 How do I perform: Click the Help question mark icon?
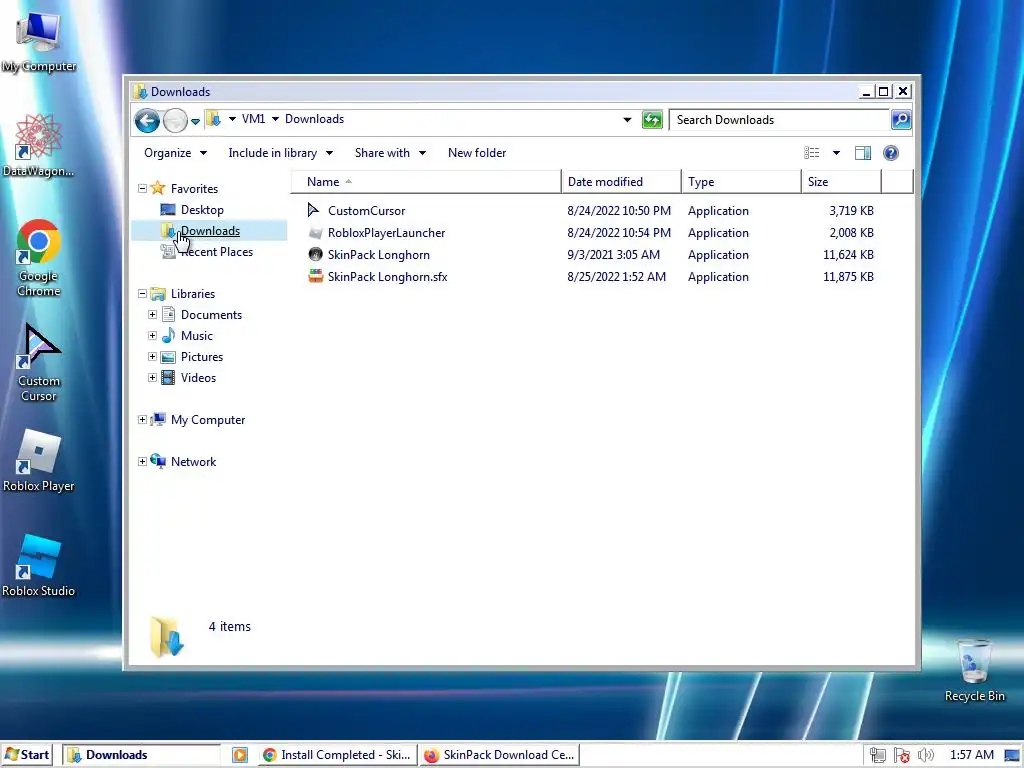point(891,153)
